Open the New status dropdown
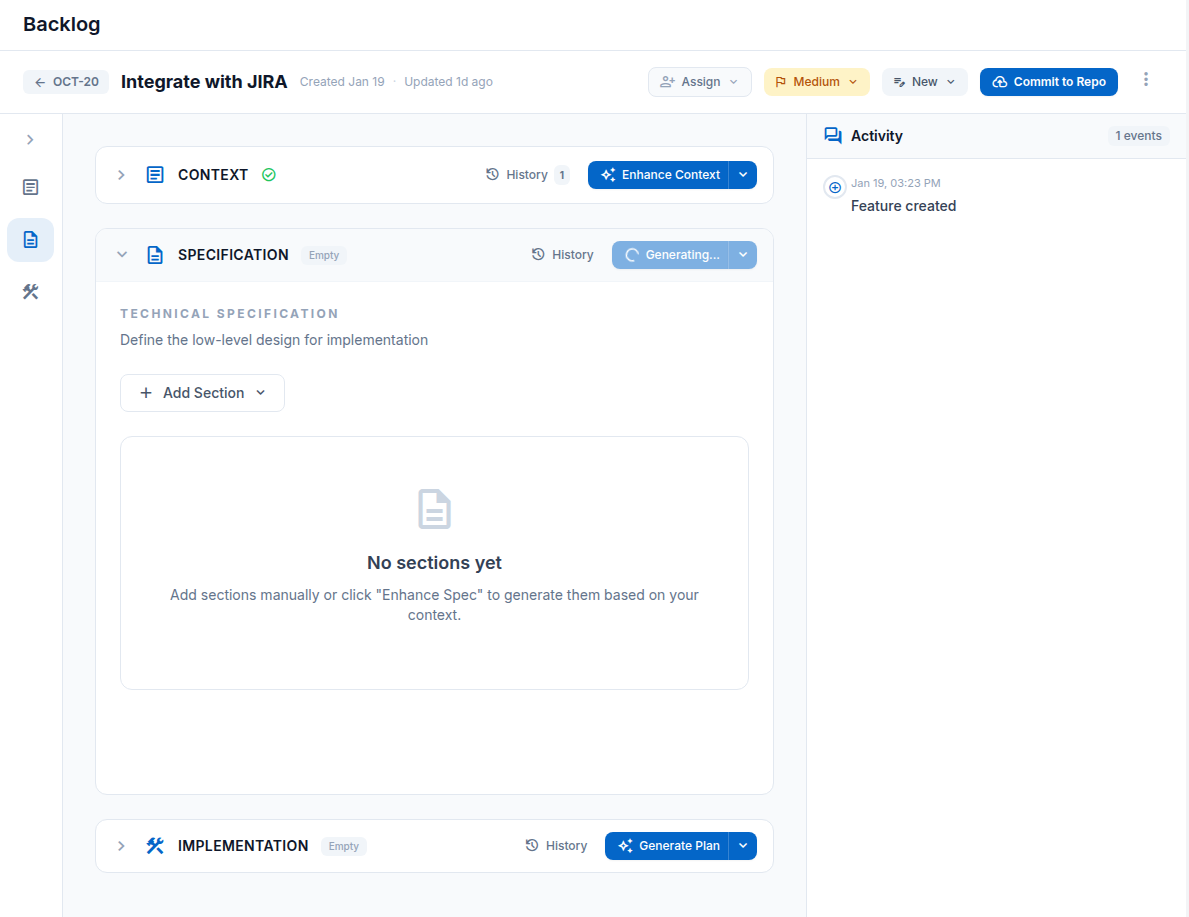Screen dimensions: 1189x917 click(924, 81)
